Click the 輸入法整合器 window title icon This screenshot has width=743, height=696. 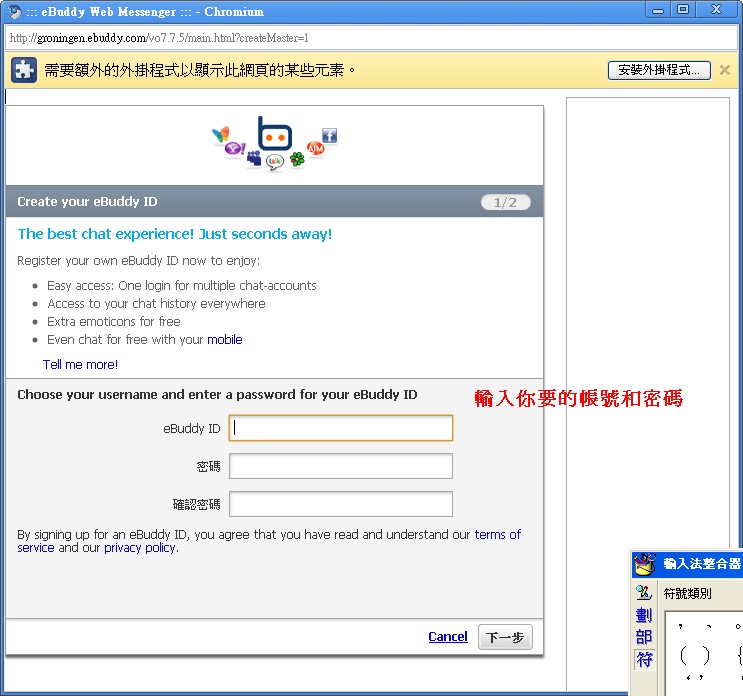[x=644, y=564]
